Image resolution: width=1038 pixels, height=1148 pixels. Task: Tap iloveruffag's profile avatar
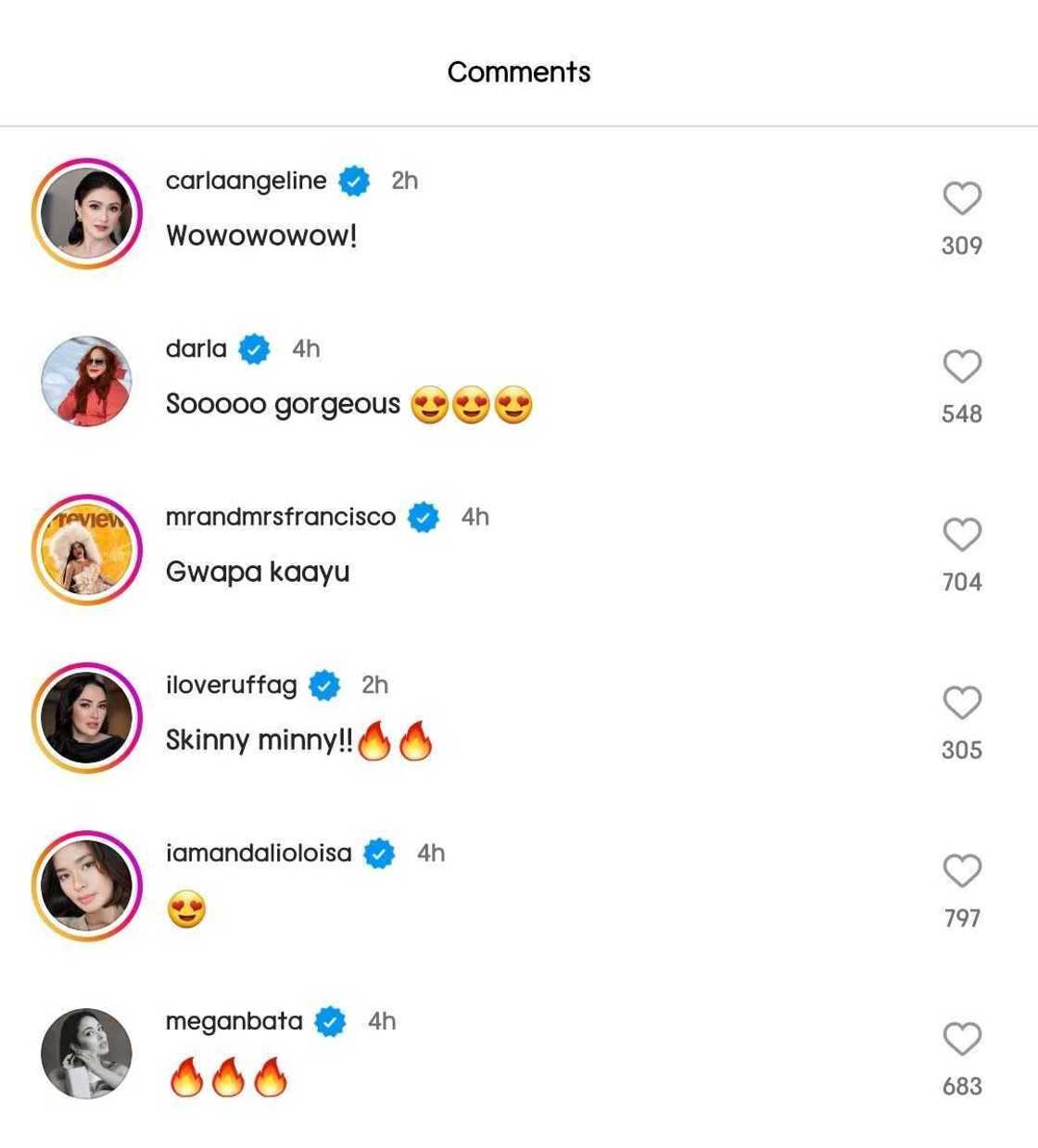point(86,717)
